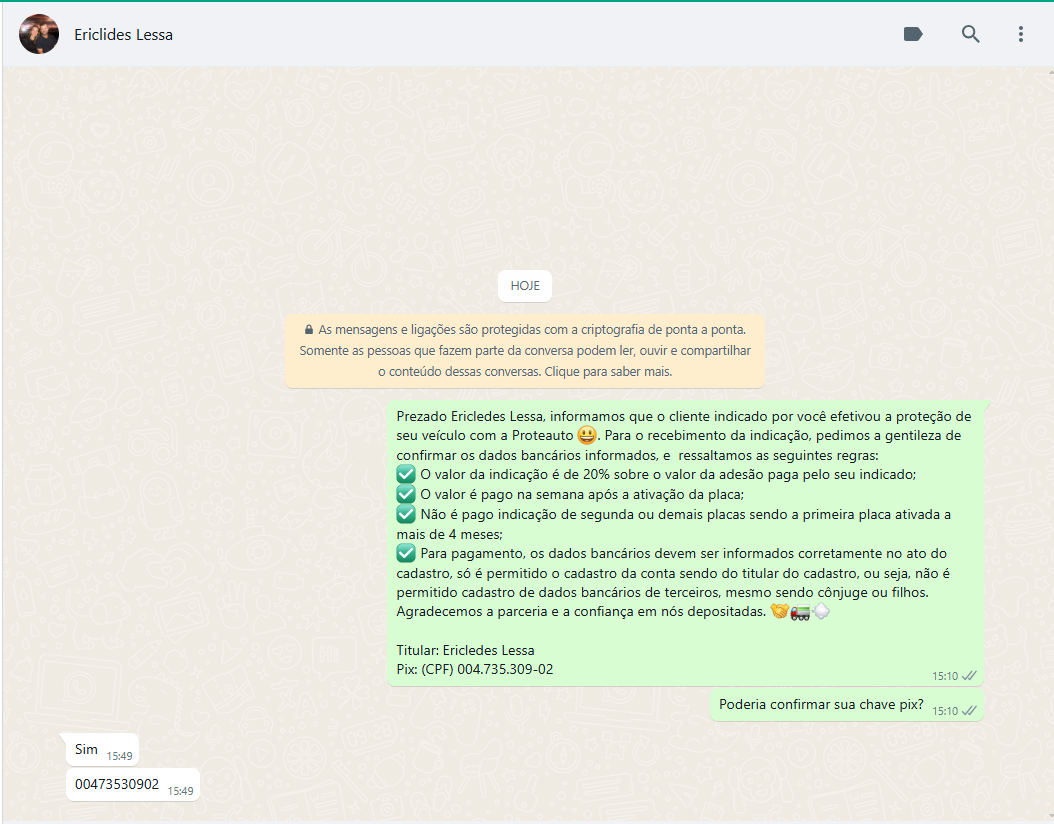Open contact info via Ericlides Lessa name

point(123,35)
